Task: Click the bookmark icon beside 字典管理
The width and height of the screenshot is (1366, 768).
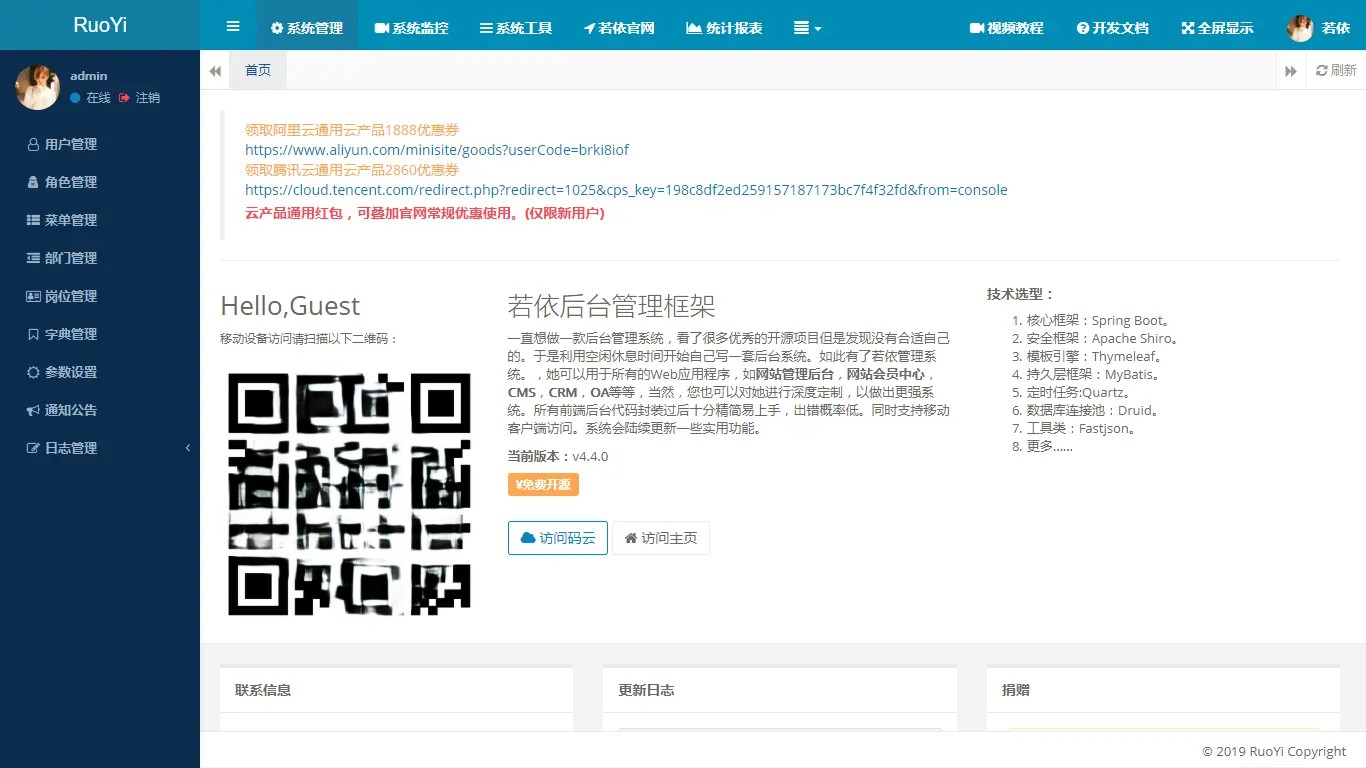Action: point(33,334)
